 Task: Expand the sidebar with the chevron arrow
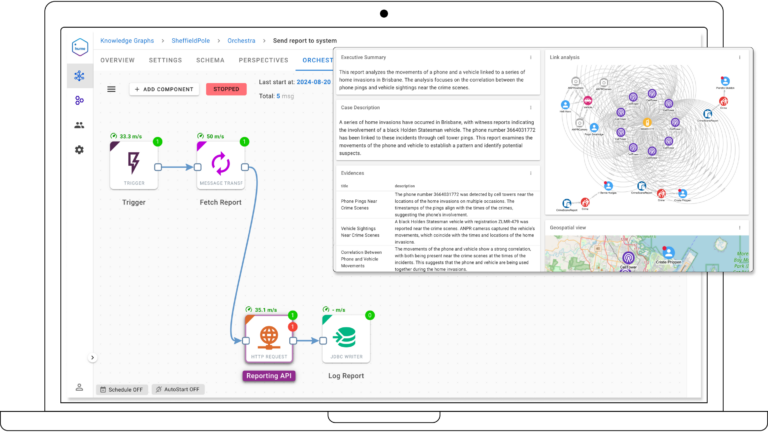point(92,358)
